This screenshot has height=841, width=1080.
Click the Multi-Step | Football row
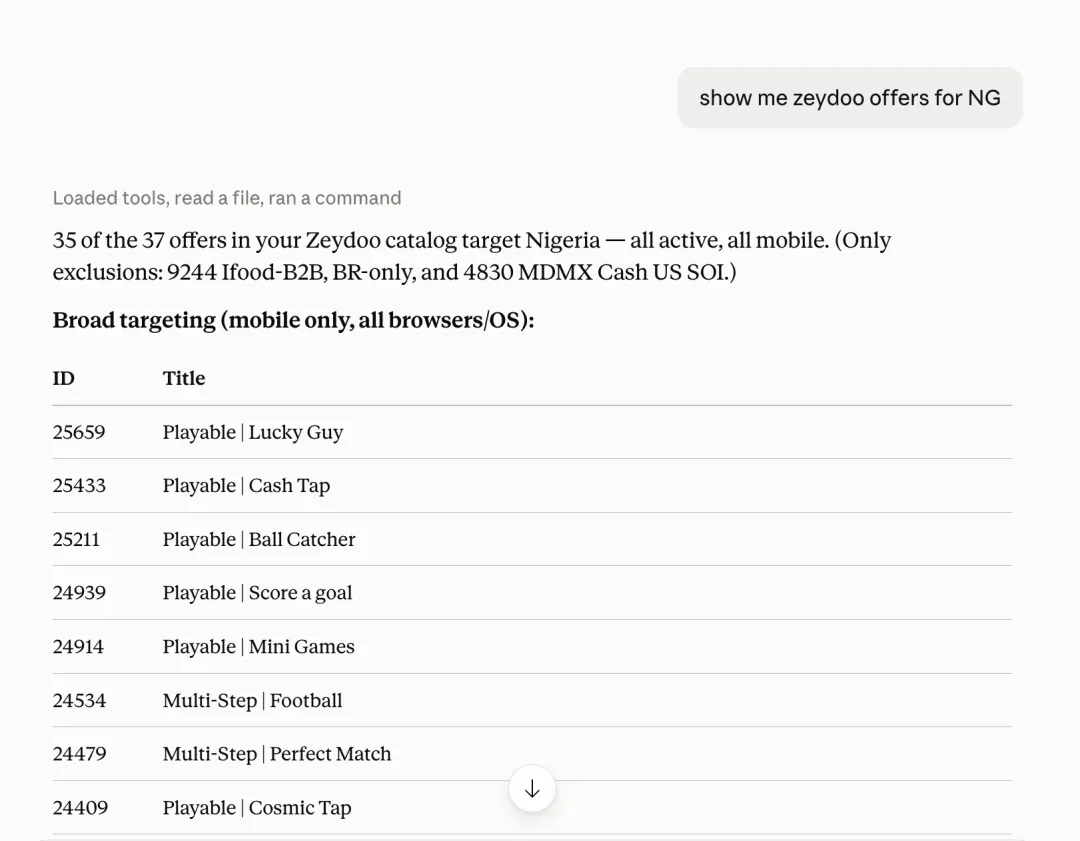[532, 700]
